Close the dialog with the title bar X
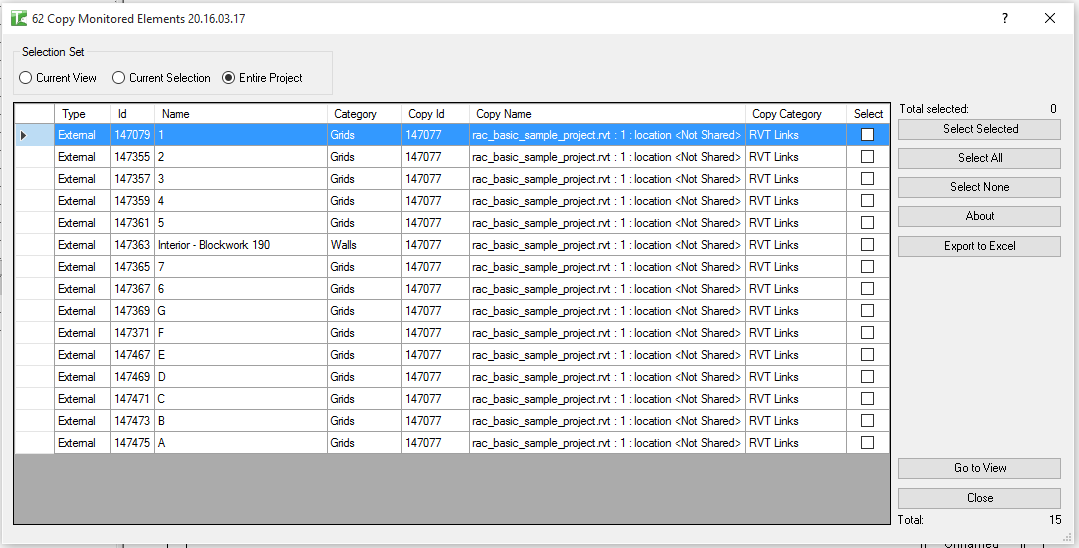The height and width of the screenshot is (548, 1079). click(1049, 19)
